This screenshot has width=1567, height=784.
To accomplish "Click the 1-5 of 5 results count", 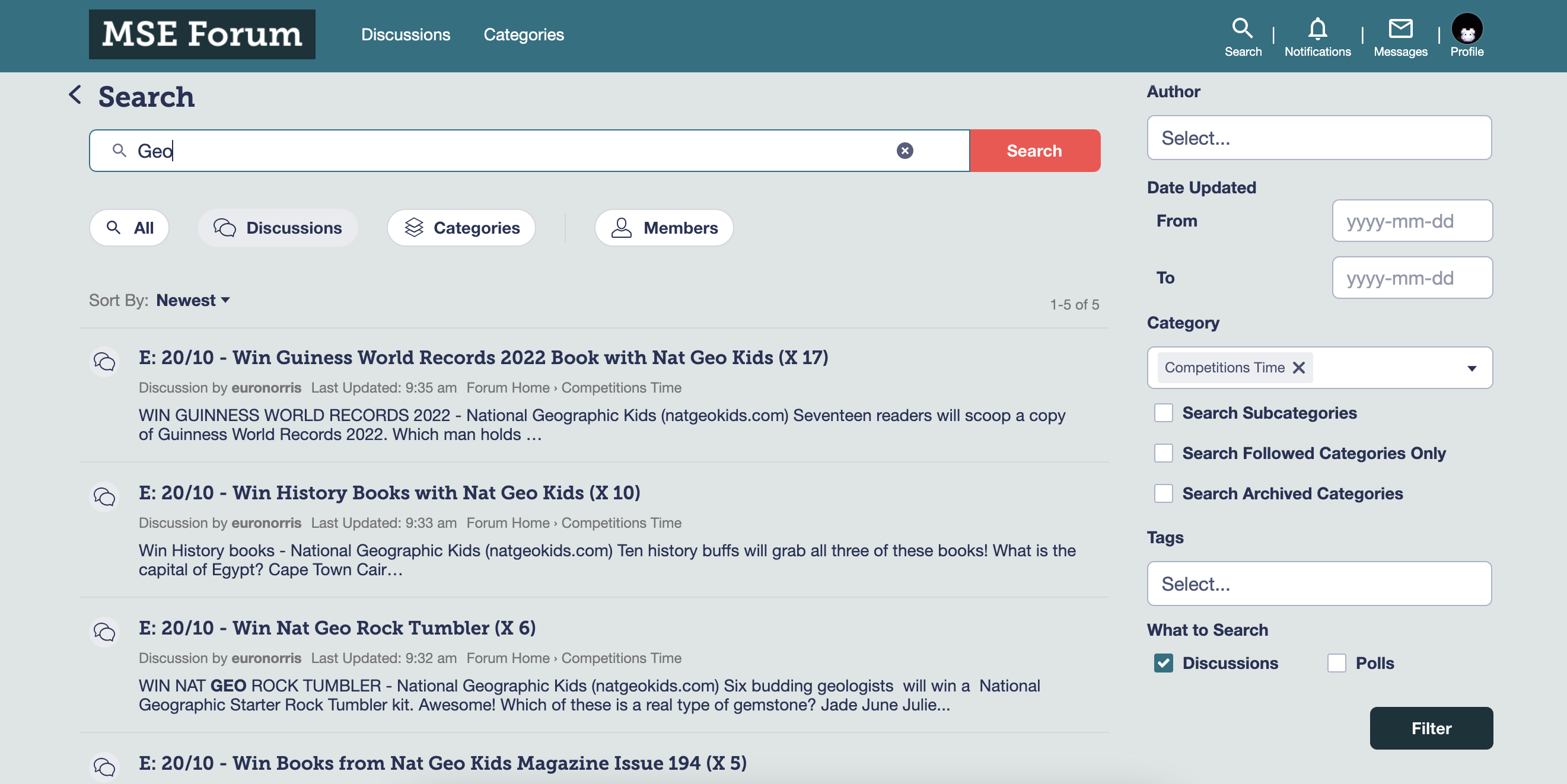I will [1074, 305].
